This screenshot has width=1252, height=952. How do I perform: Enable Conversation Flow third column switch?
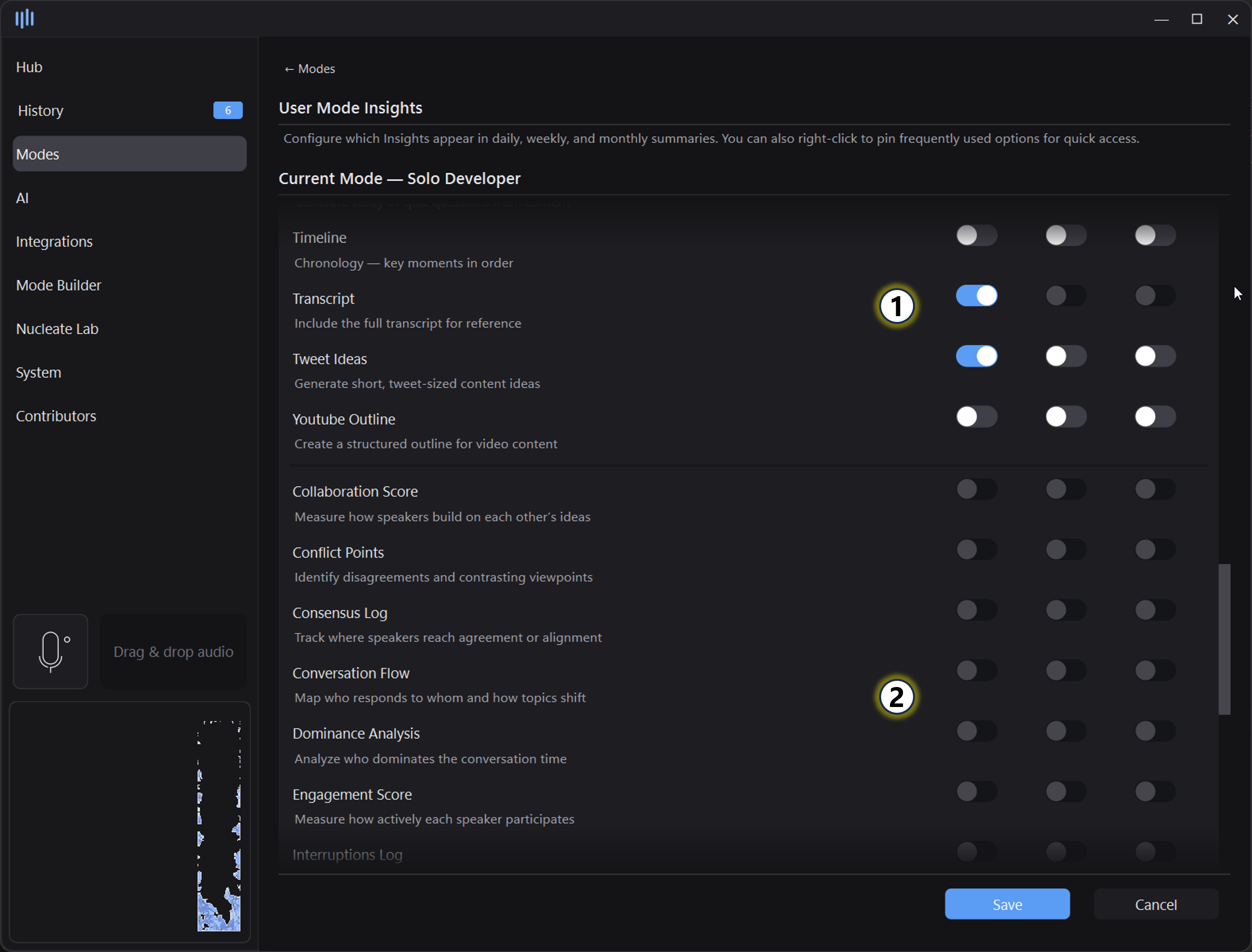[x=1155, y=671]
